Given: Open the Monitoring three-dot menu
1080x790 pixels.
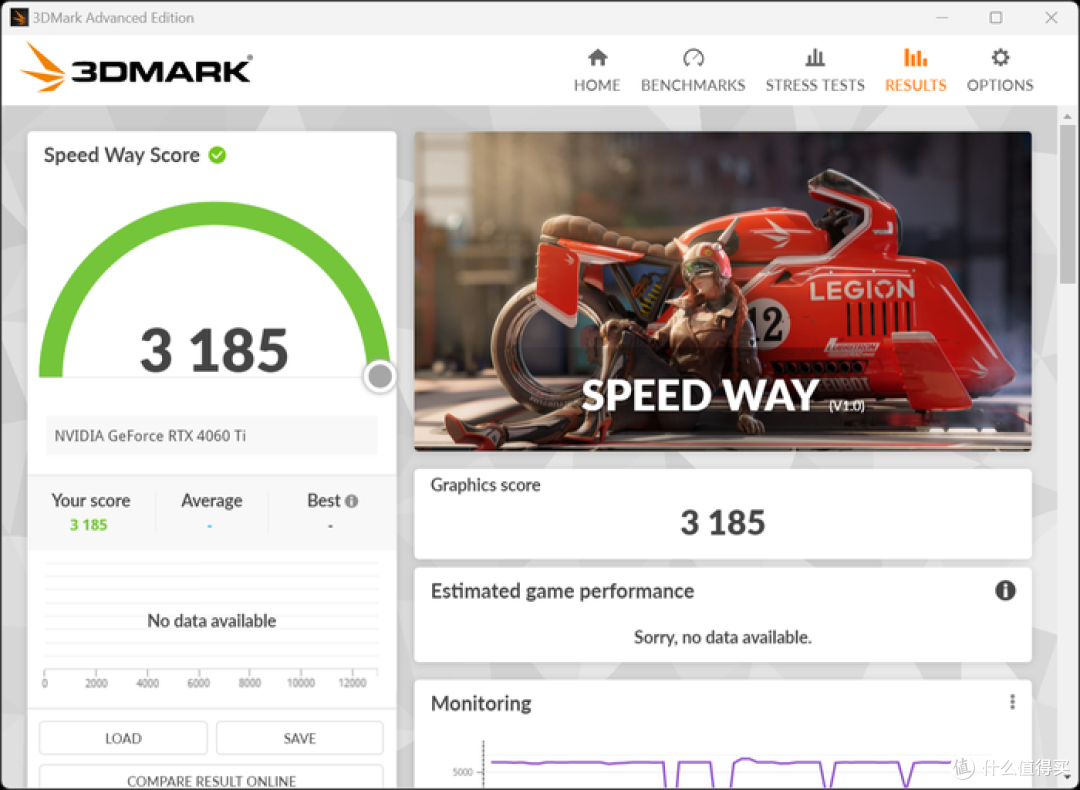Looking at the screenshot, I should [1012, 702].
